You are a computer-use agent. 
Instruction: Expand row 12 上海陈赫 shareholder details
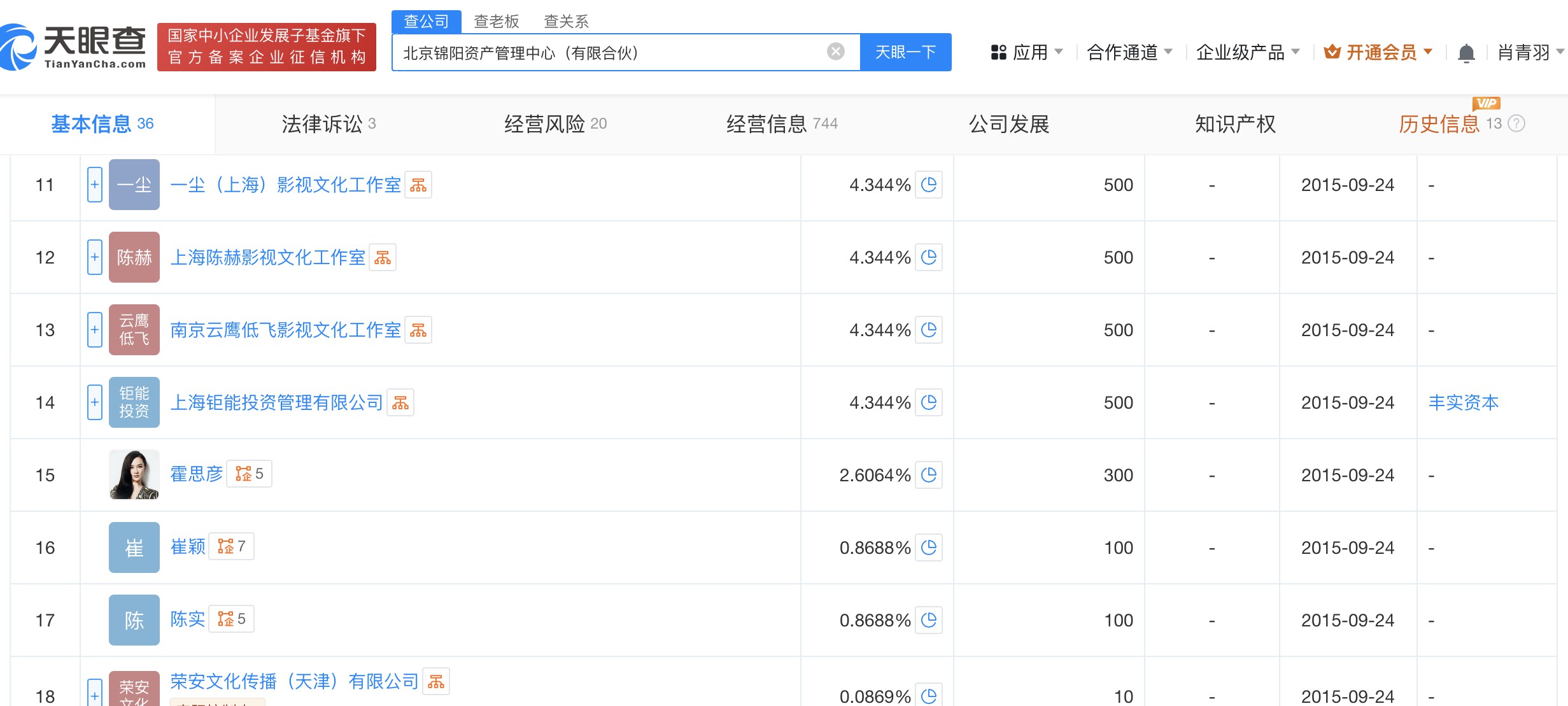[95, 257]
